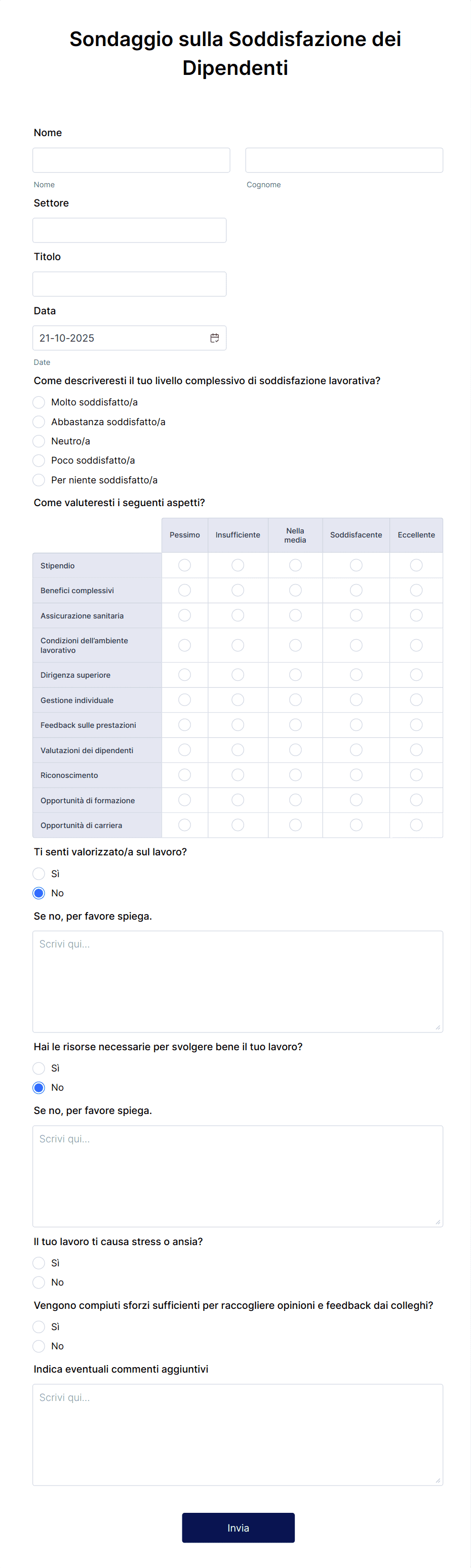This screenshot has height=1568, width=471.
Task: Focus the 'commenti aggiuntivi' text area
Action: [238, 1435]
